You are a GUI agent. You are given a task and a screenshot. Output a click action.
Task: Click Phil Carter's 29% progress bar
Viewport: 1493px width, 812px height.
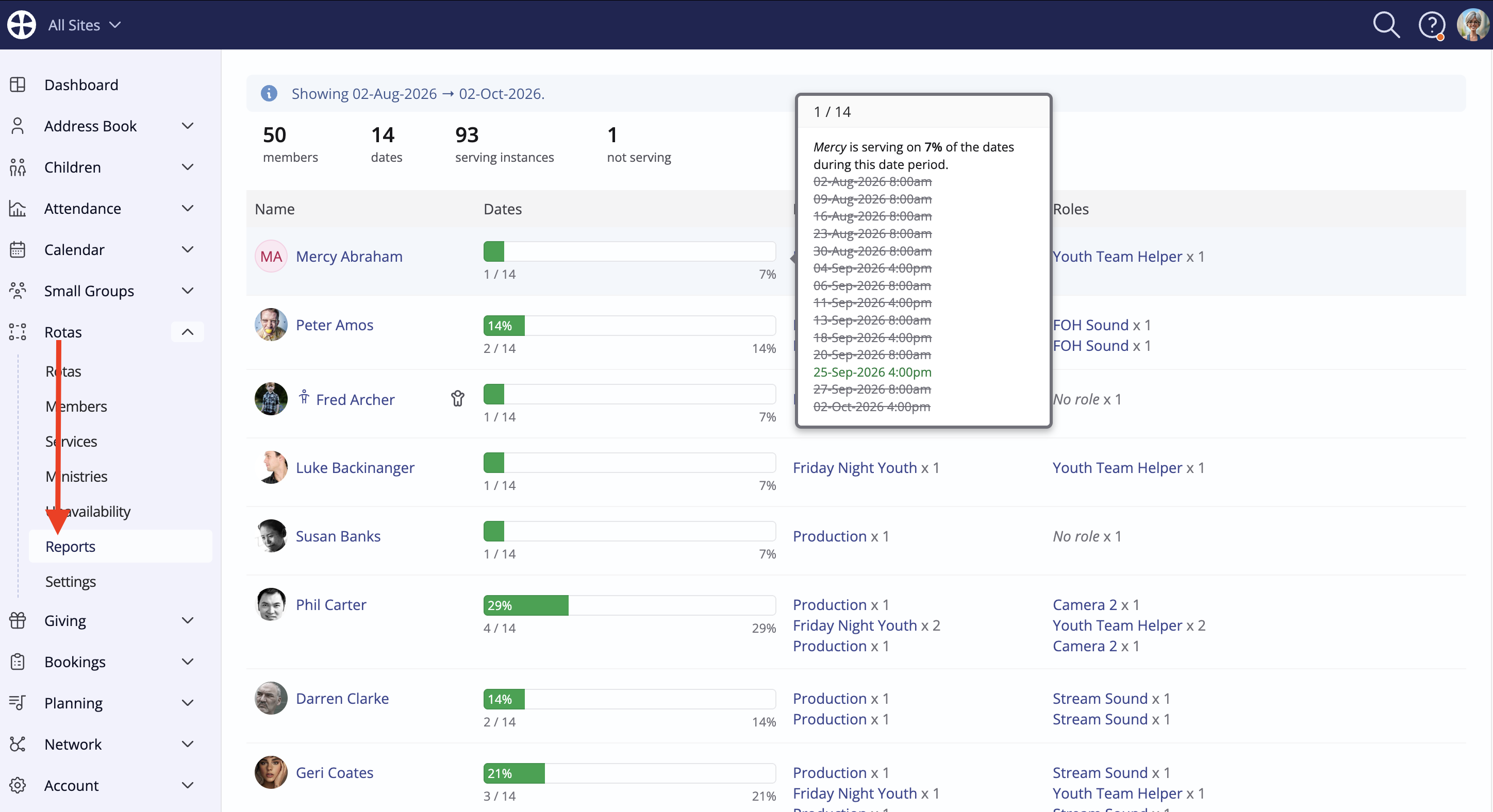click(x=629, y=605)
